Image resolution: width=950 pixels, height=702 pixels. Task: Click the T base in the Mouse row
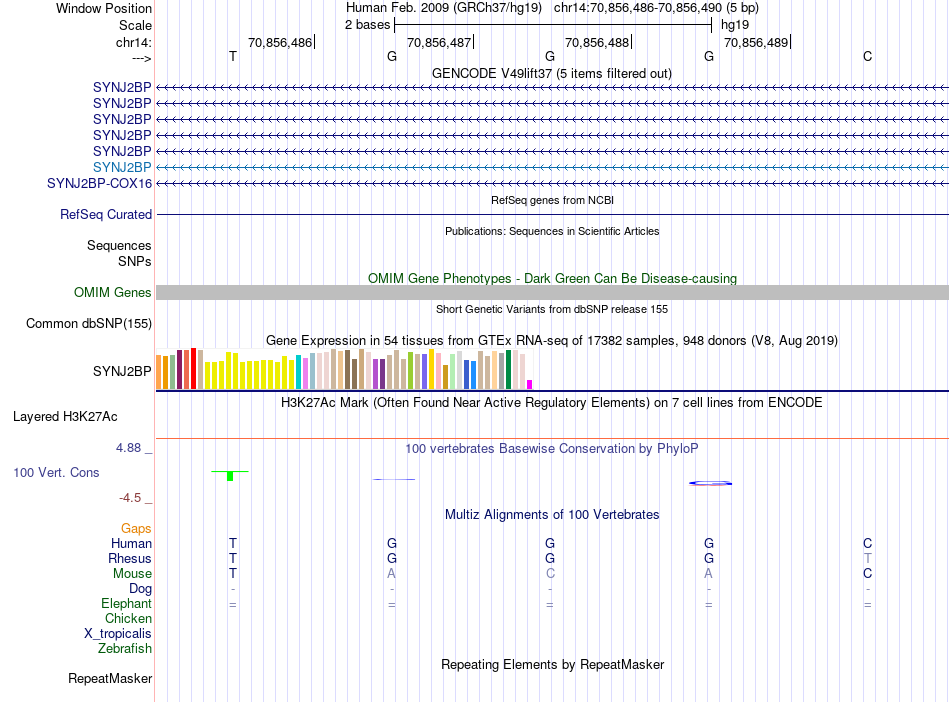click(233, 574)
